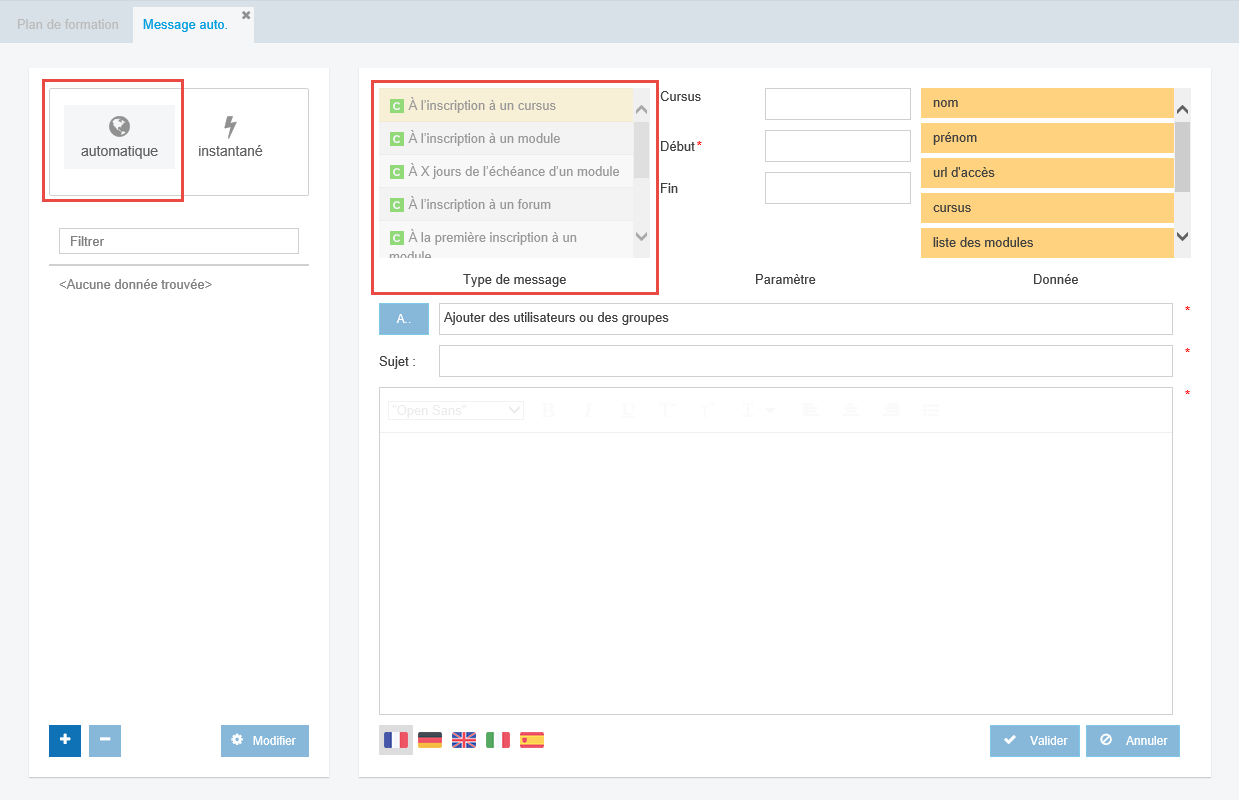Click the Modifier gear button
Viewport: 1239px width, 800px height.
point(265,740)
